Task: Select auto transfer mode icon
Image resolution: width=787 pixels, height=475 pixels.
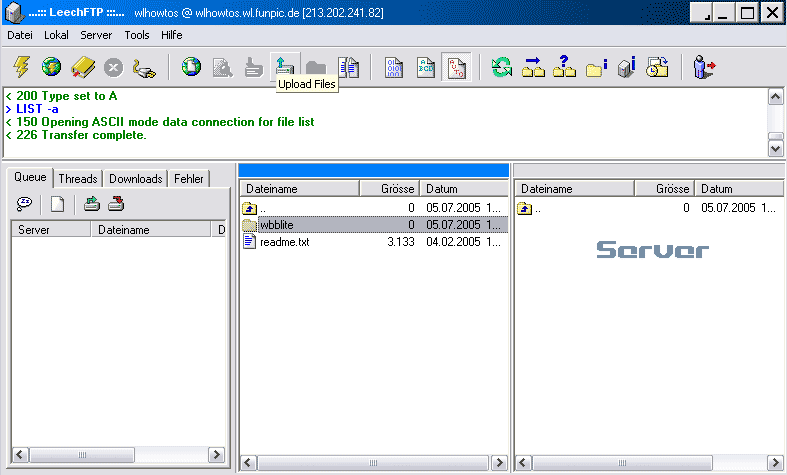Action: (x=457, y=67)
